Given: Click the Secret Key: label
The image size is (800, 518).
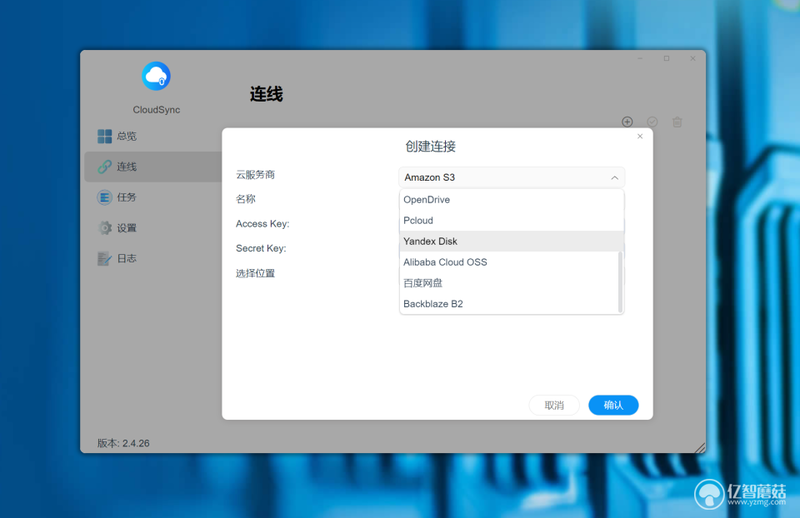Looking at the screenshot, I should pos(261,248).
